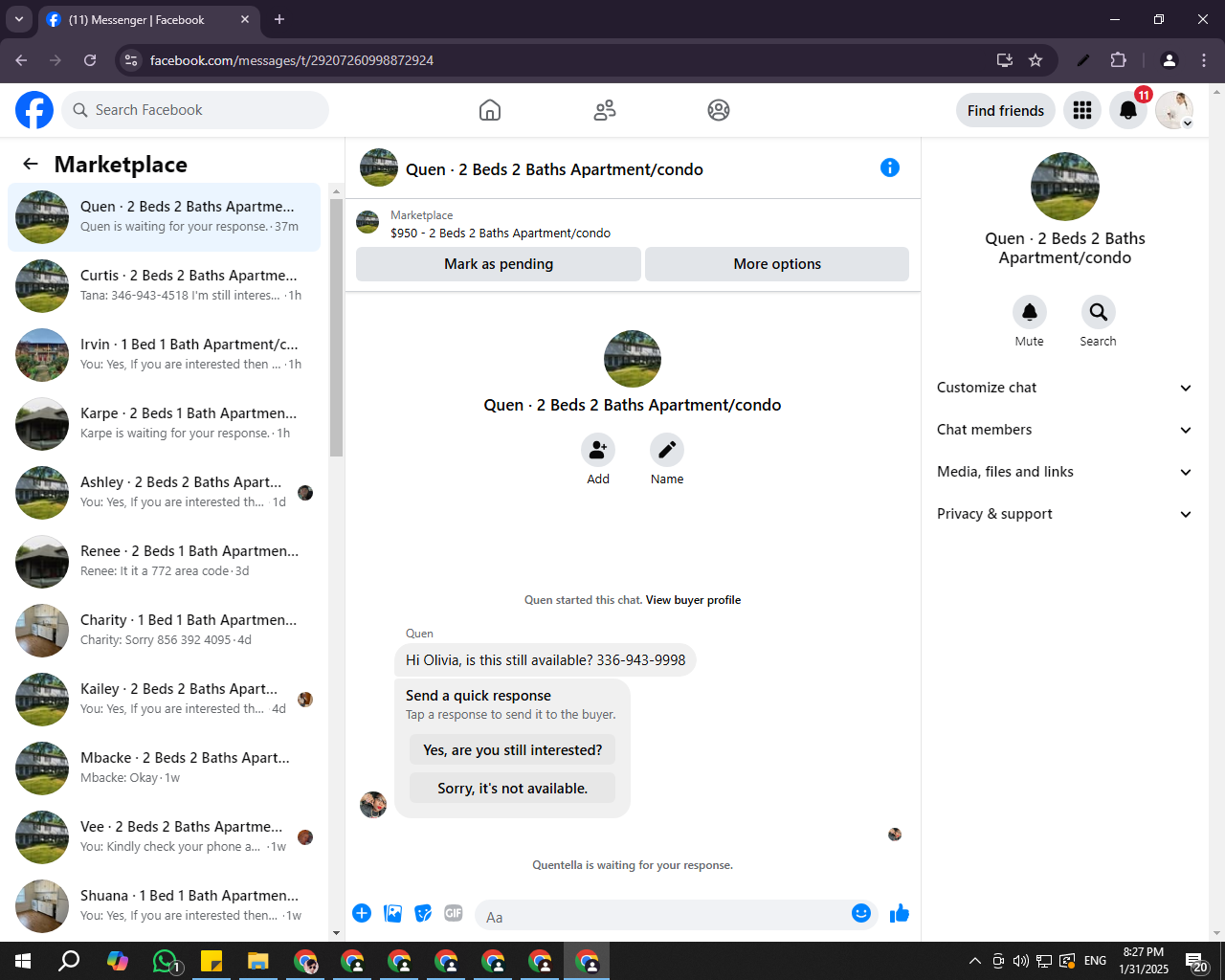Attach a photo using image icon
The image size is (1225, 980).
point(392,913)
